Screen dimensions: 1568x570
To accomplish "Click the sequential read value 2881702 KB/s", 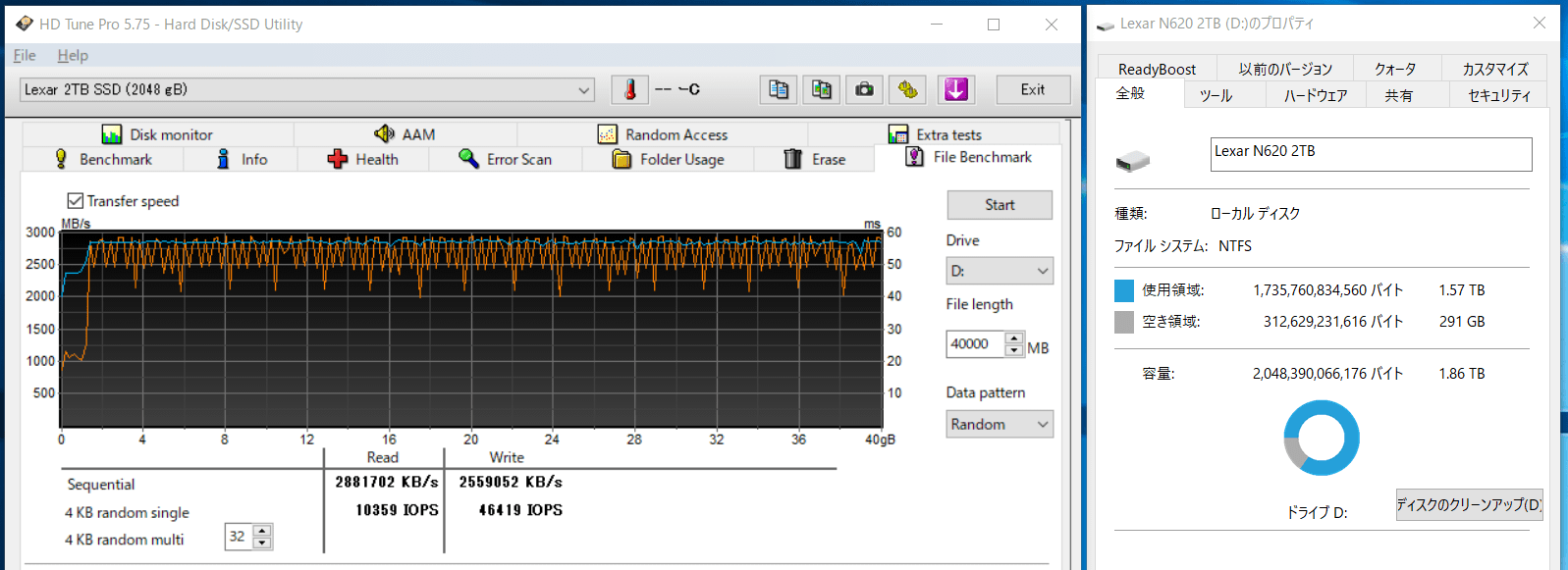I will tap(387, 482).
